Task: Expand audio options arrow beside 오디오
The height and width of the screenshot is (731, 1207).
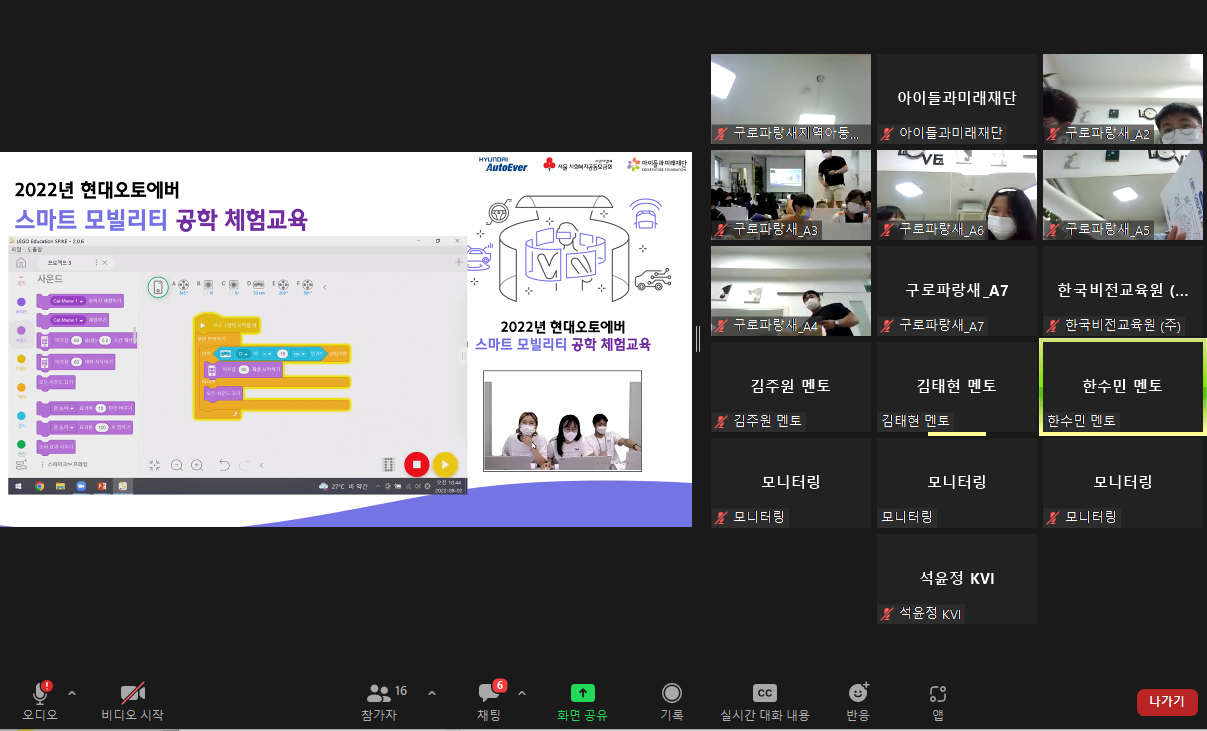Action: click(x=71, y=692)
